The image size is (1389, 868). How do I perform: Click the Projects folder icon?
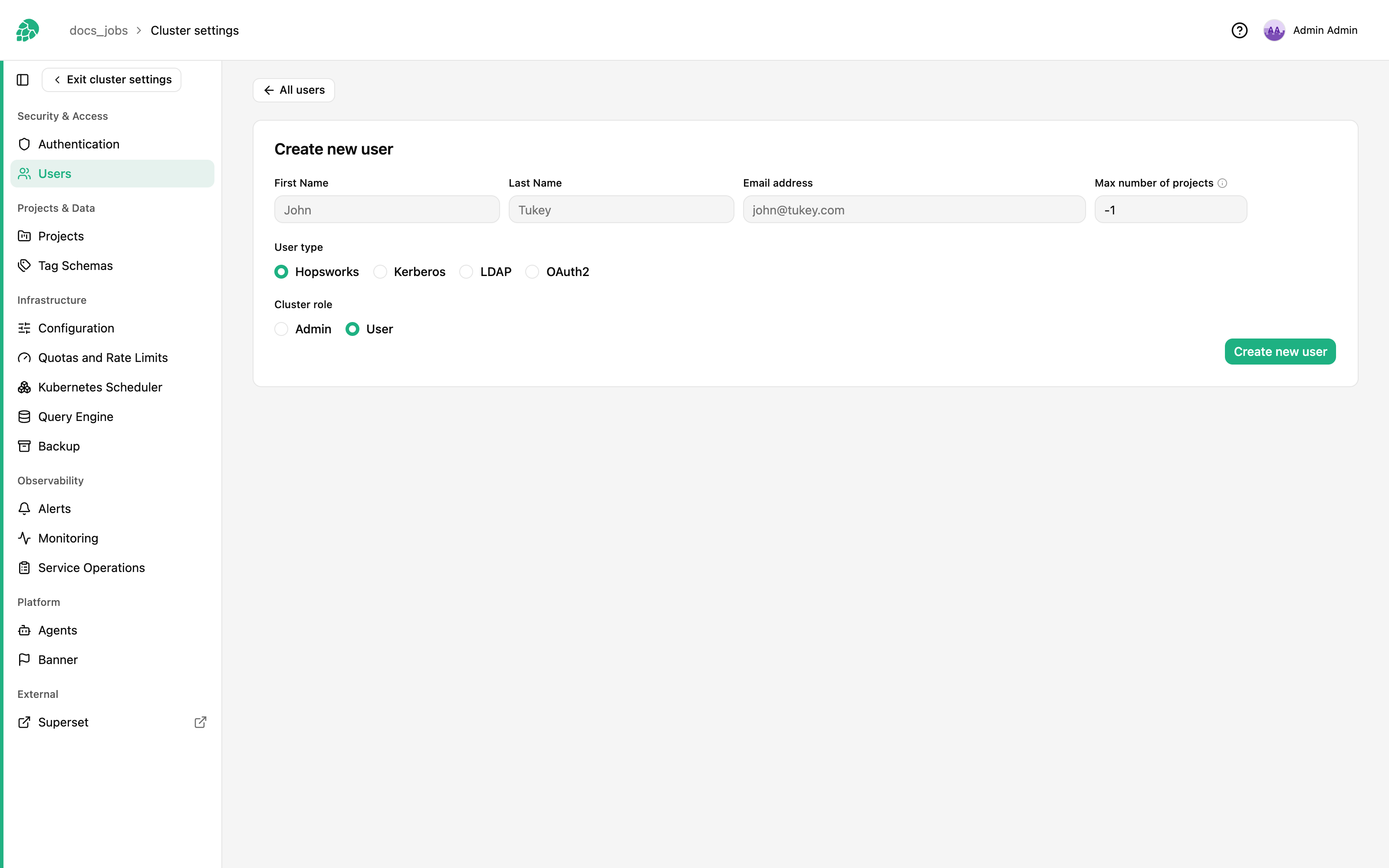click(24, 236)
